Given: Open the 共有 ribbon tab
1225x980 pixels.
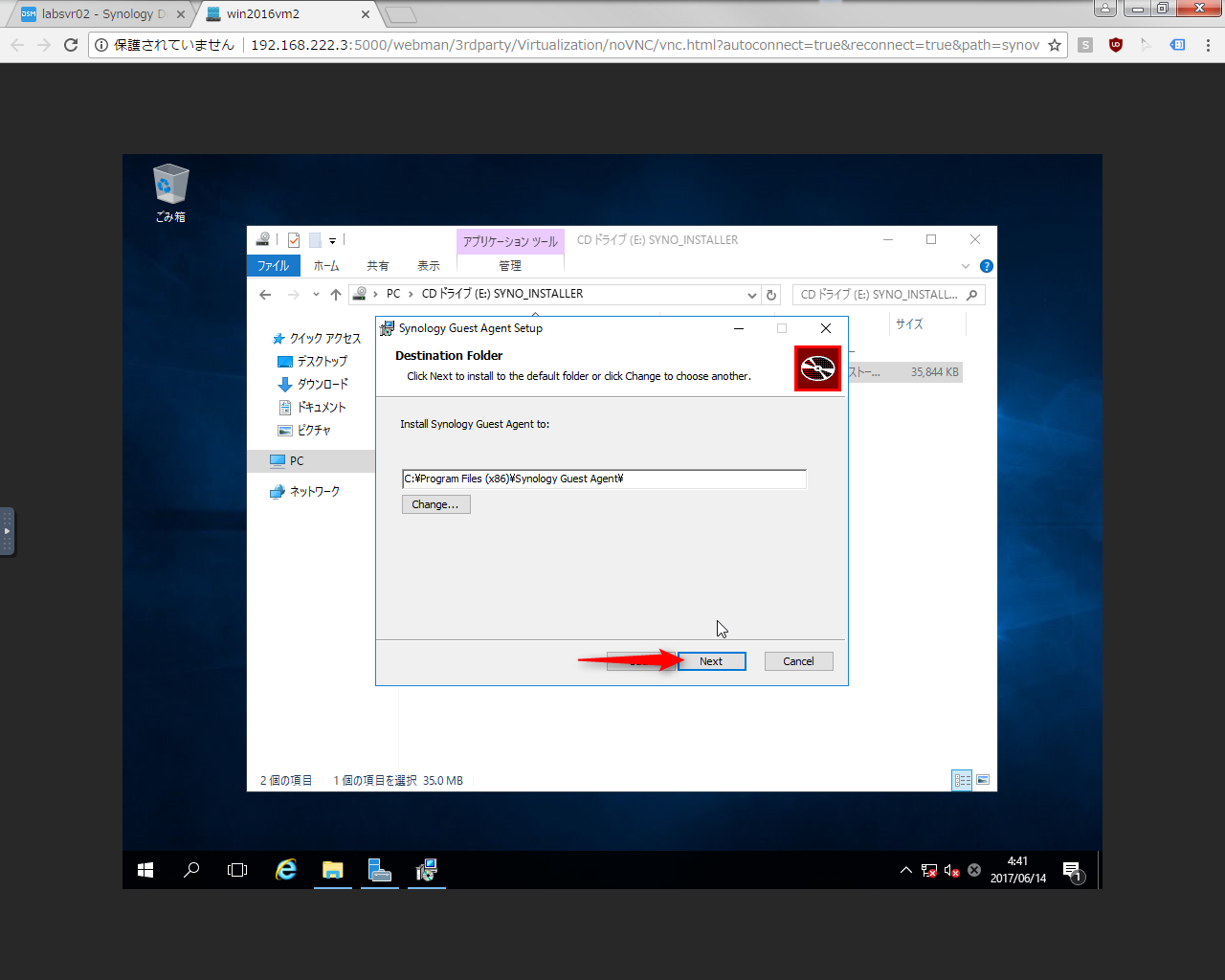Looking at the screenshot, I should point(377,266).
